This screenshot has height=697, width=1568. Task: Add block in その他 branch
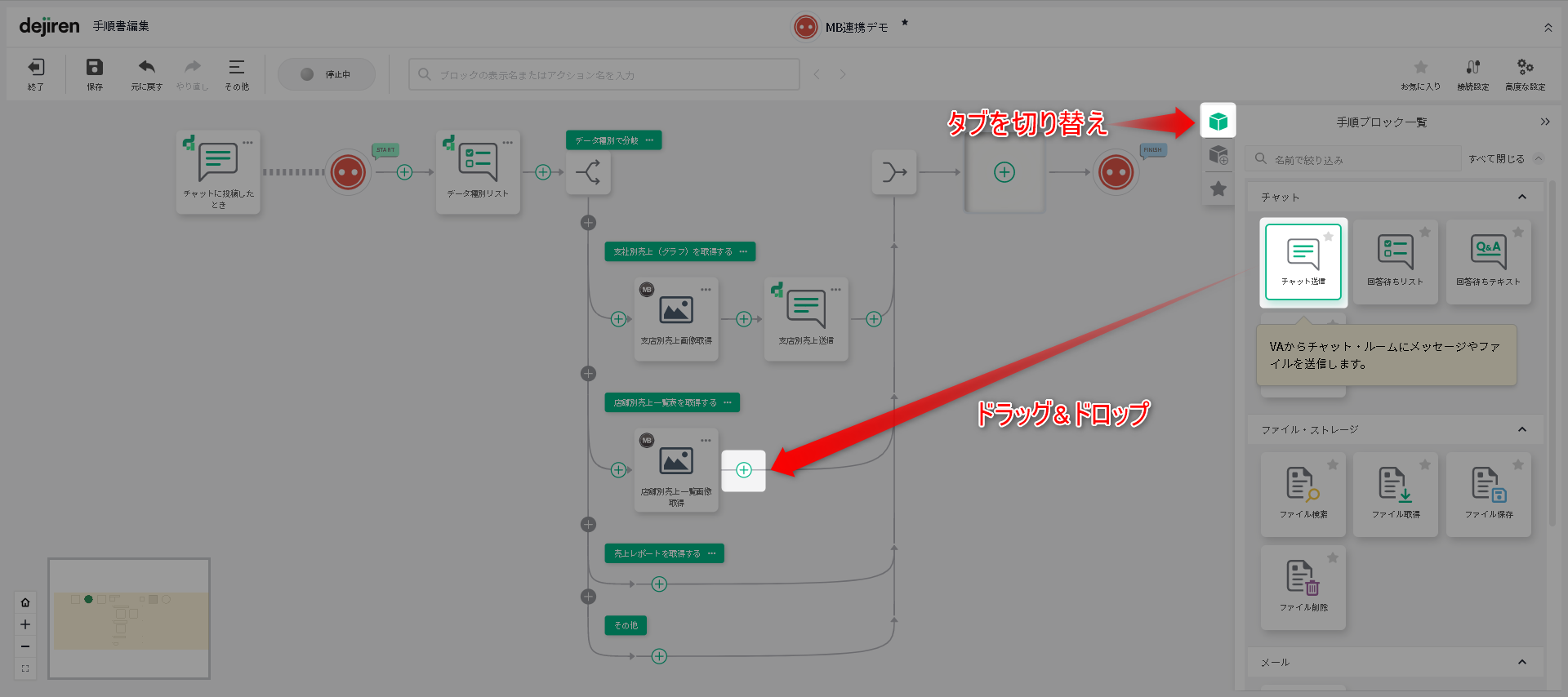659,656
